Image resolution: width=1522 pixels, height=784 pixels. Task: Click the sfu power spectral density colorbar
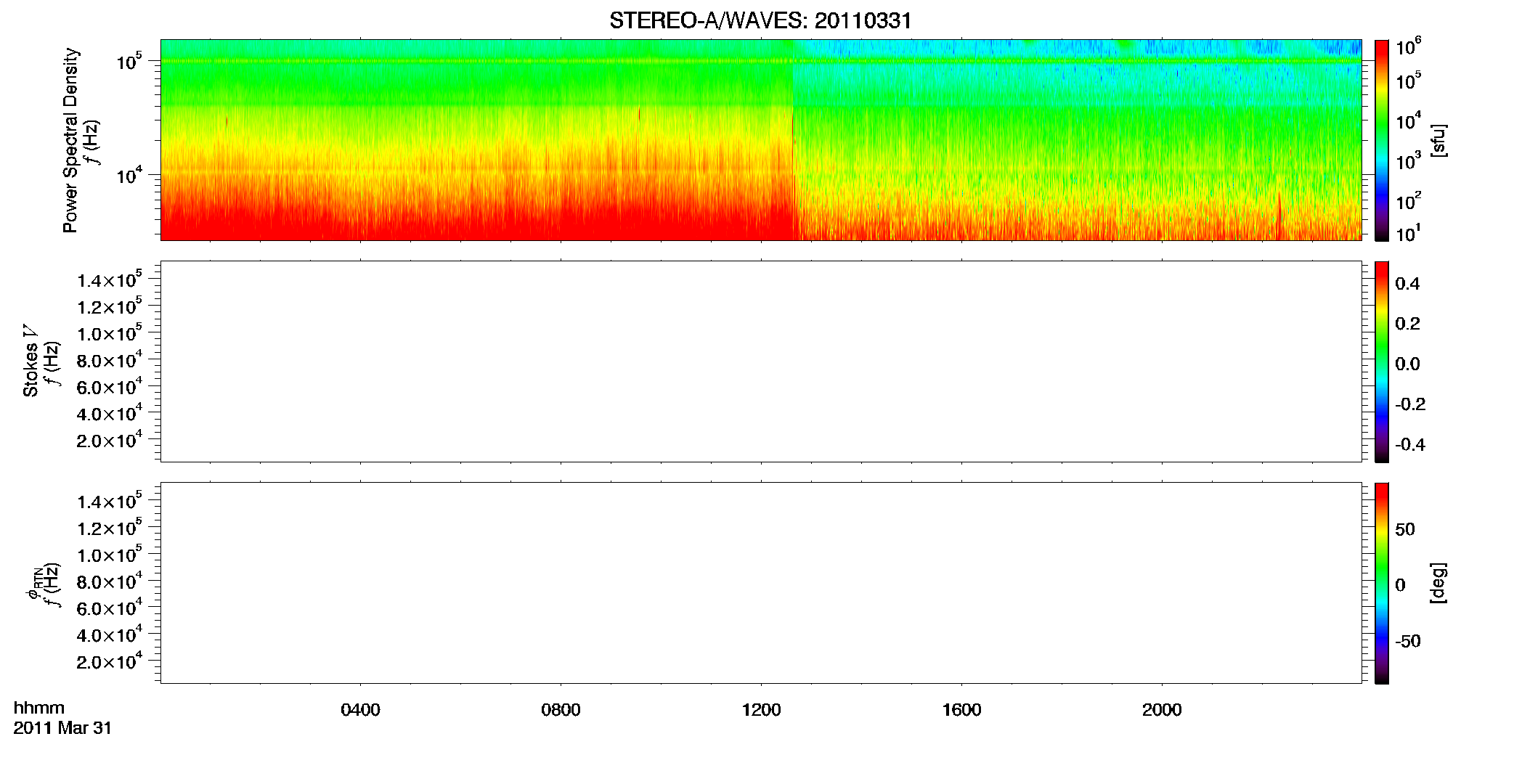click(x=1382, y=139)
